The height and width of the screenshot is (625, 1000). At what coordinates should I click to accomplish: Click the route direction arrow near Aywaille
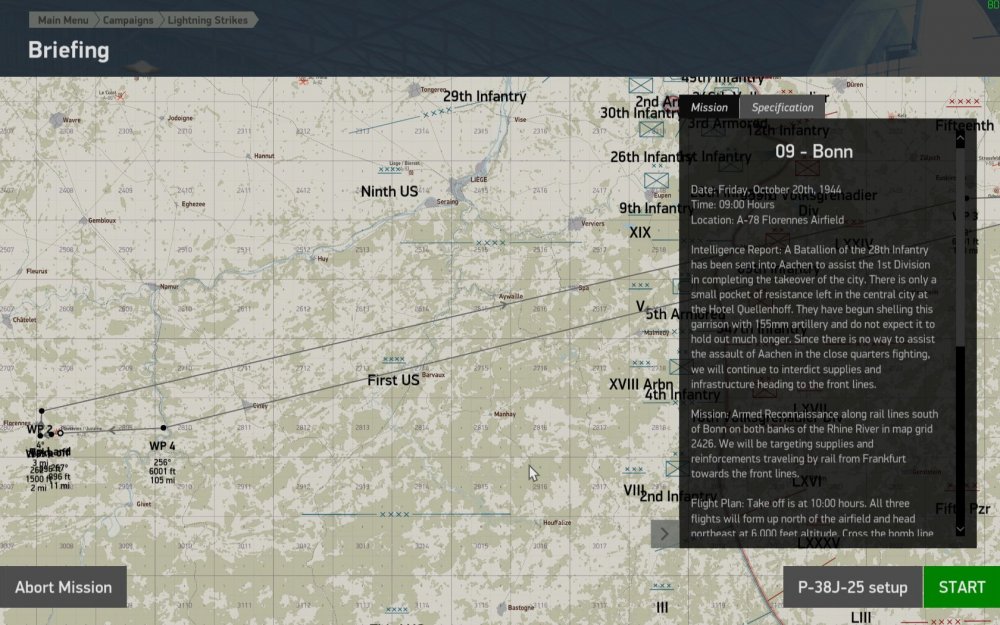point(504,306)
